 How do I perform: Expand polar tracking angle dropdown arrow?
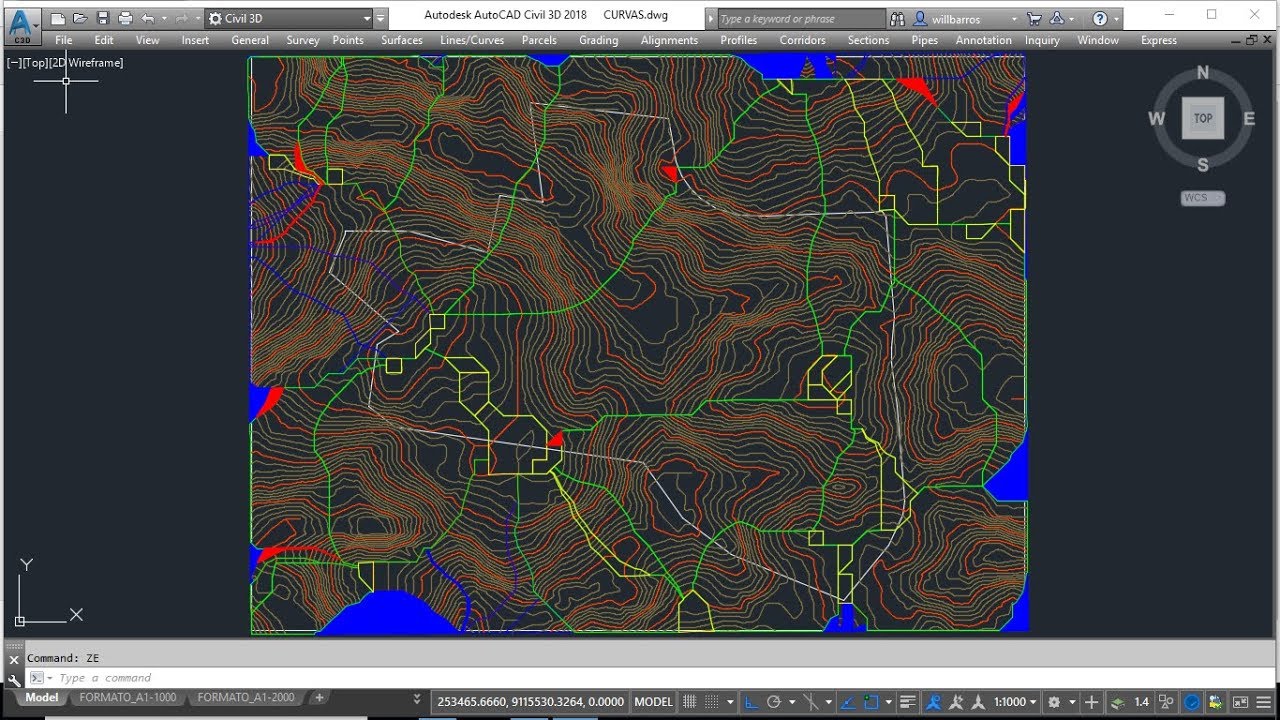(x=792, y=702)
